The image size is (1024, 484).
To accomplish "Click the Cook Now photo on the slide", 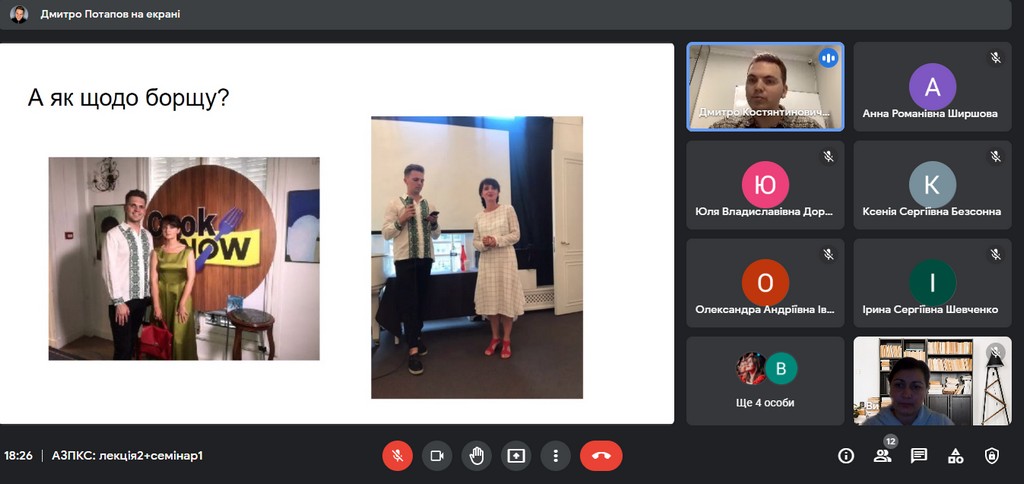I will click(x=184, y=258).
